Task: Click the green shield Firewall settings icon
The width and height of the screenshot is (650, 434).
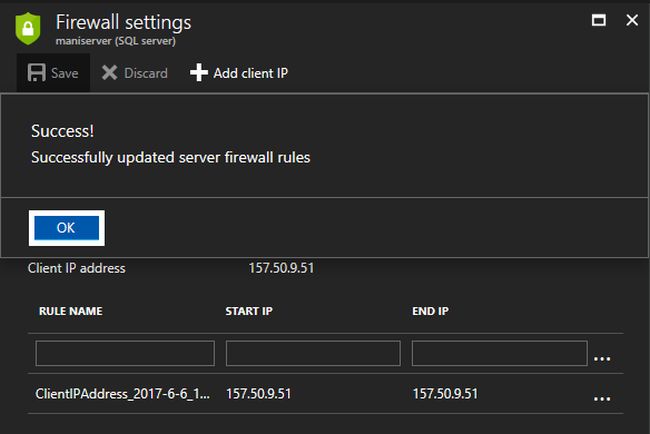Action: click(29, 27)
